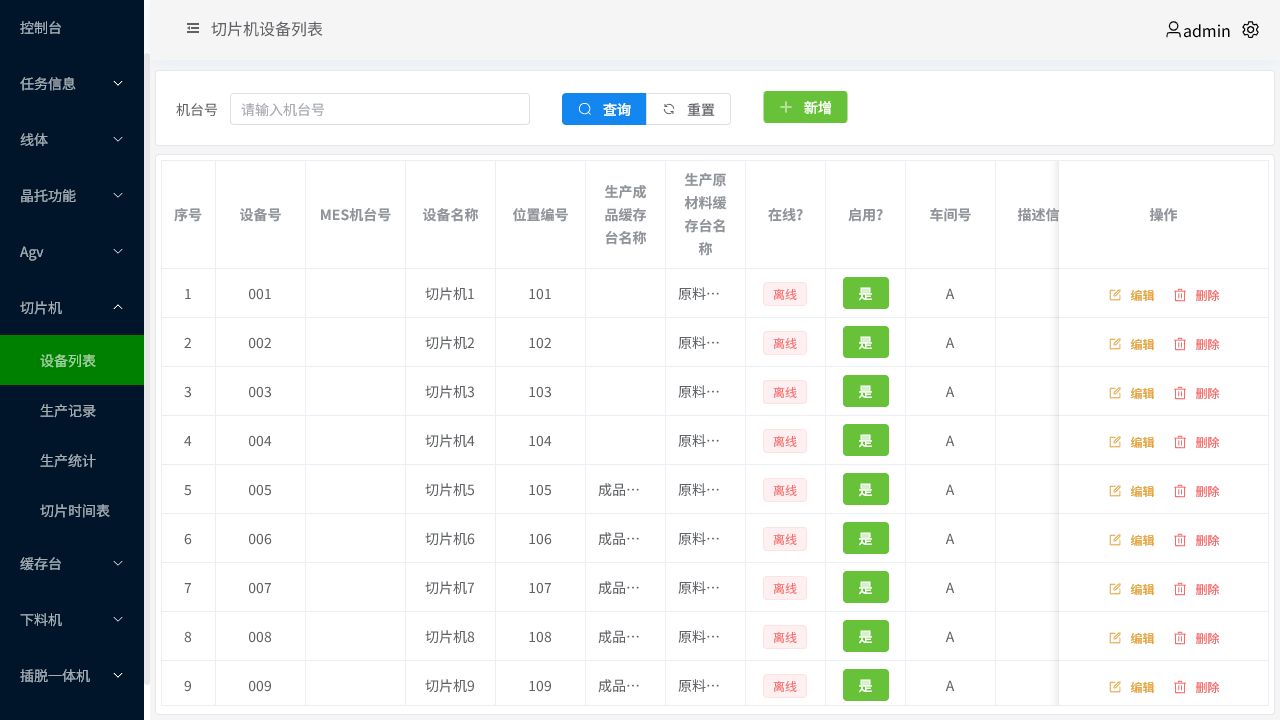1280x720 pixels.
Task: Click the 离线 status tag for 切片机1
Action: (x=785, y=294)
